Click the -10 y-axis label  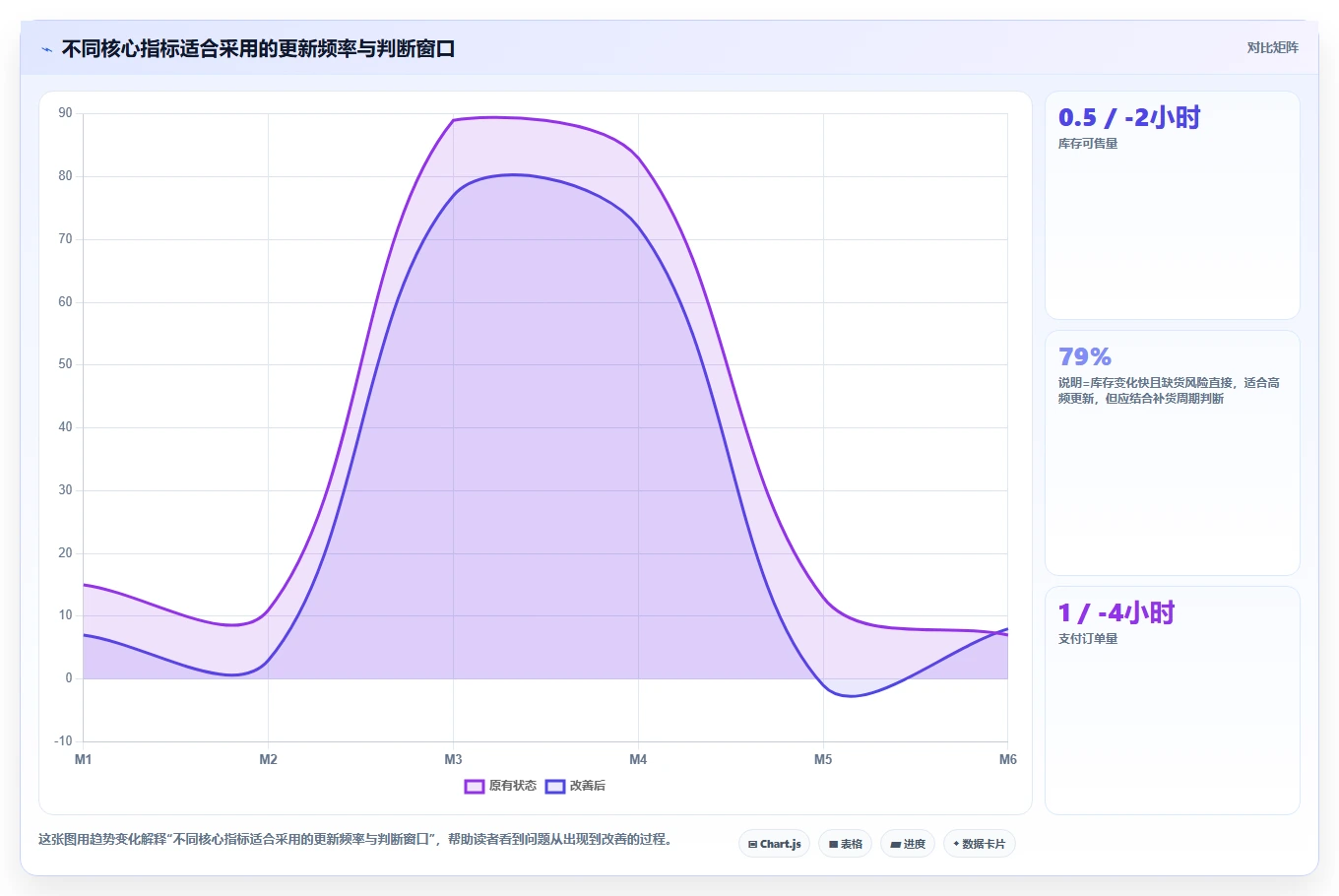point(63,740)
